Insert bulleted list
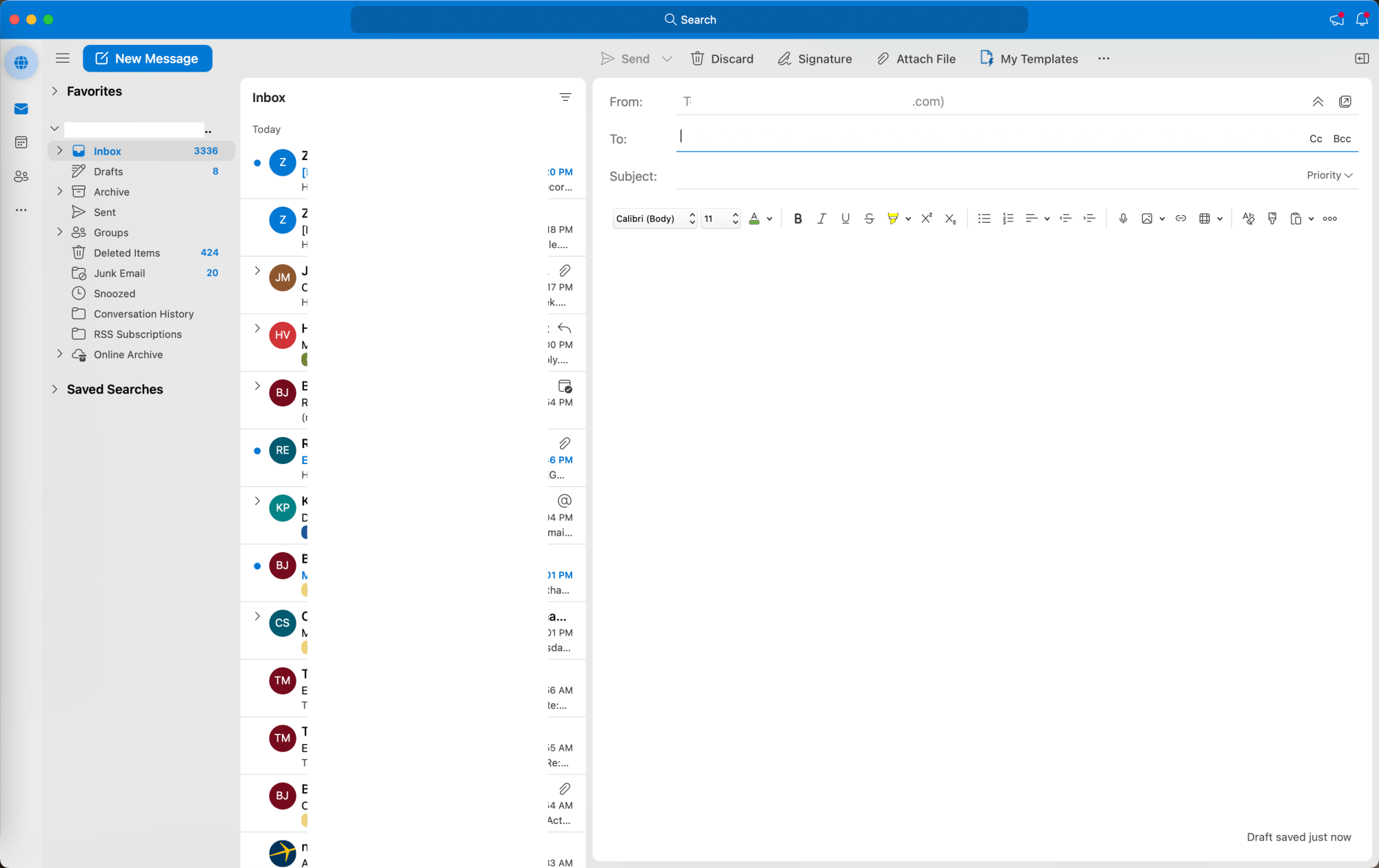The height and width of the screenshot is (868, 1379). pyautogui.click(x=984, y=219)
